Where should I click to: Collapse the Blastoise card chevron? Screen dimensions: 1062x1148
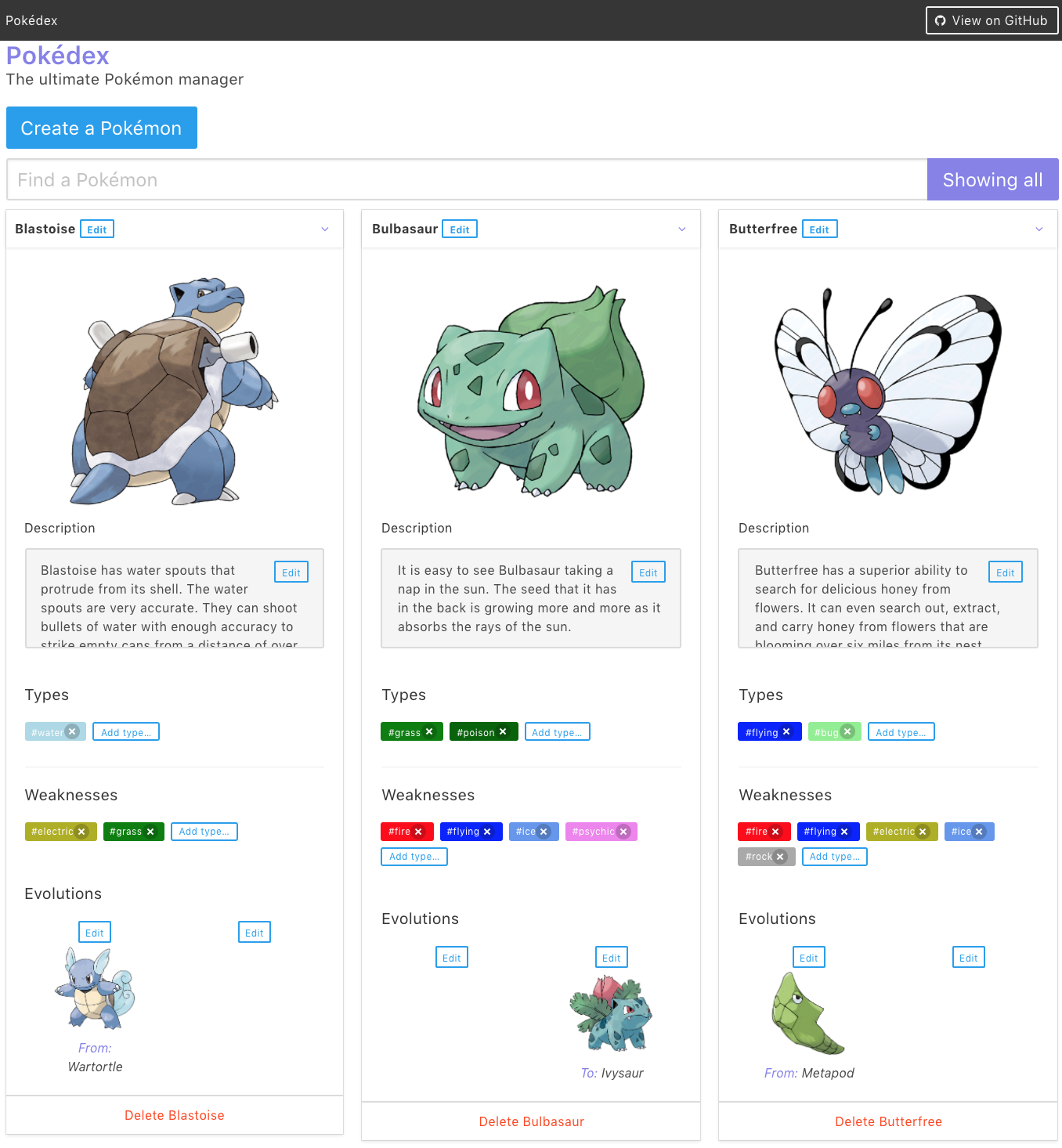point(325,229)
